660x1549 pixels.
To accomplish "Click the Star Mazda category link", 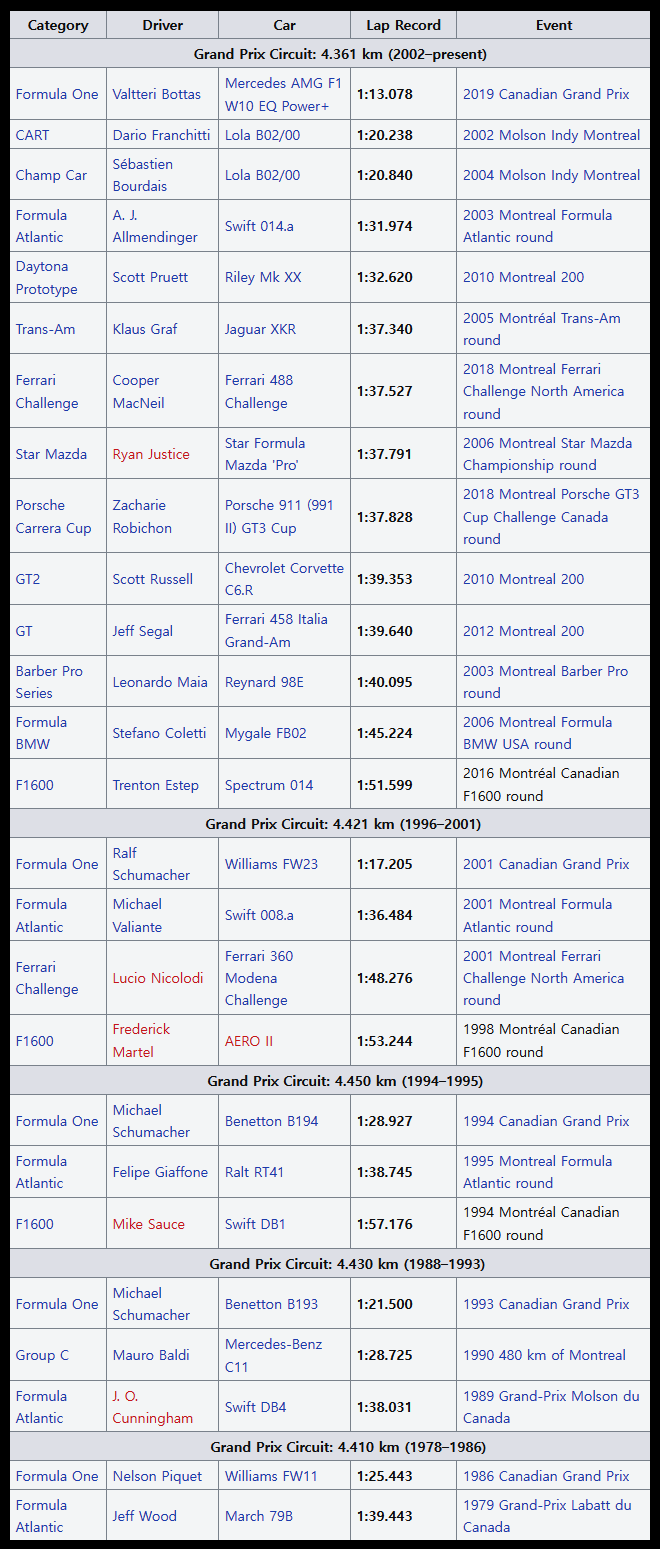I will pos(50,454).
